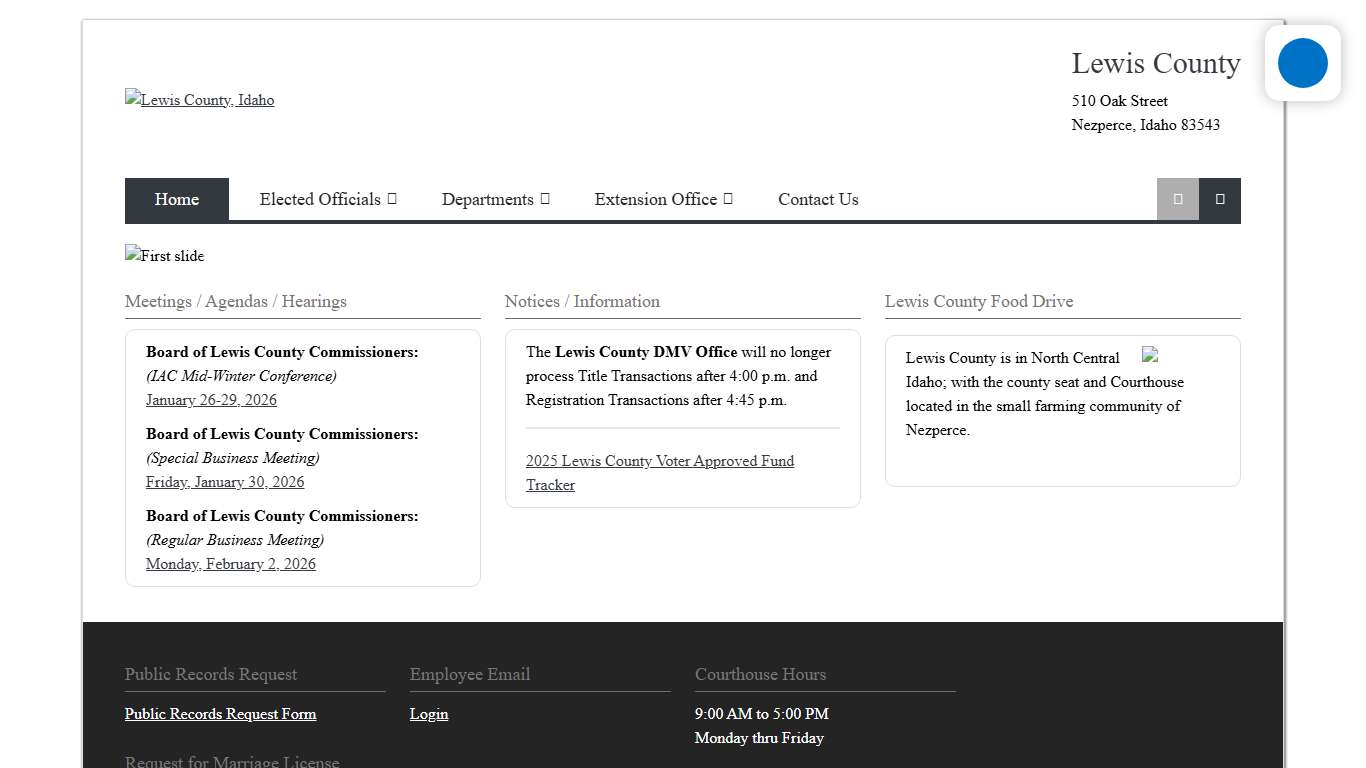This screenshot has height=768, width=1366.
Task: Click the light gray icon button in navigation bar
Action: 1177,199
